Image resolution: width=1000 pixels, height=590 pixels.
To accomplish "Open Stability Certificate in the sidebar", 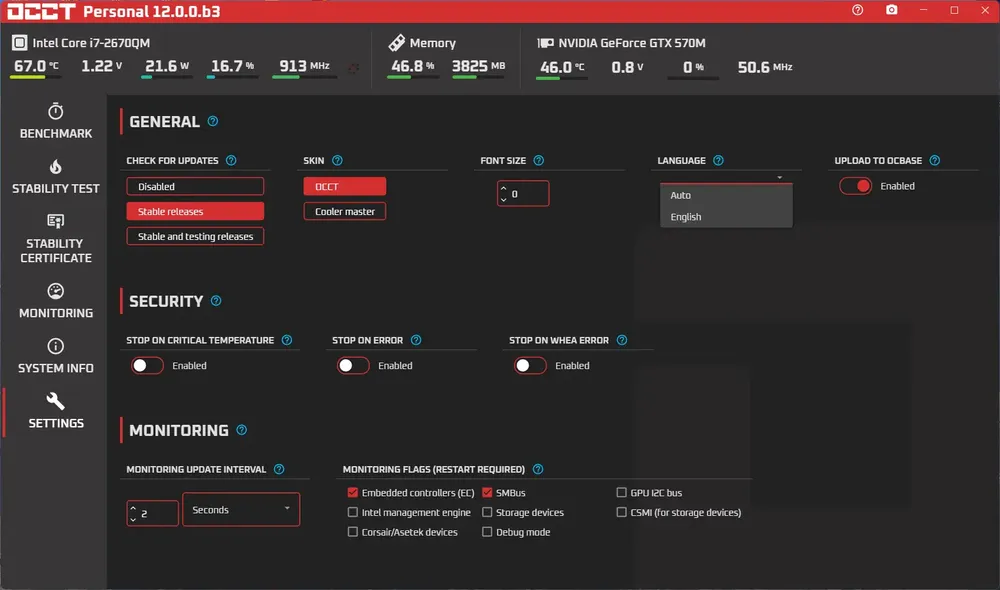I will coord(55,239).
